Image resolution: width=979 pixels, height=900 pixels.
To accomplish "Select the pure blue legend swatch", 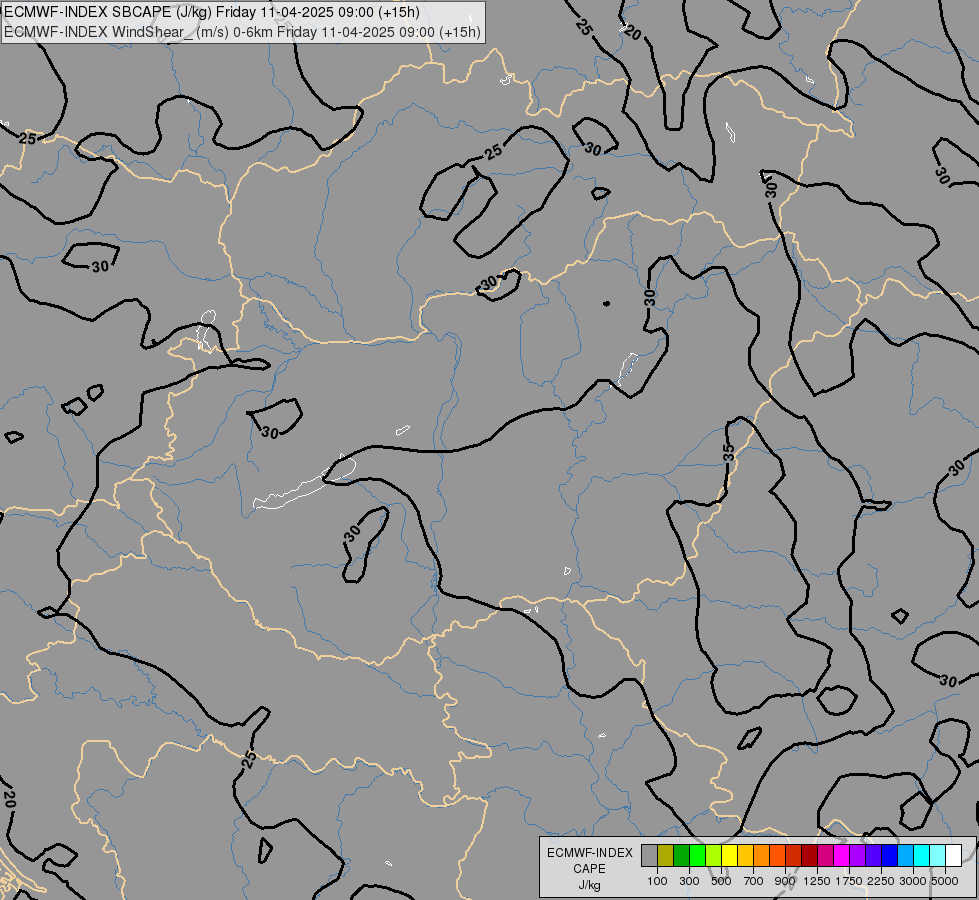I will click(x=890, y=856).
